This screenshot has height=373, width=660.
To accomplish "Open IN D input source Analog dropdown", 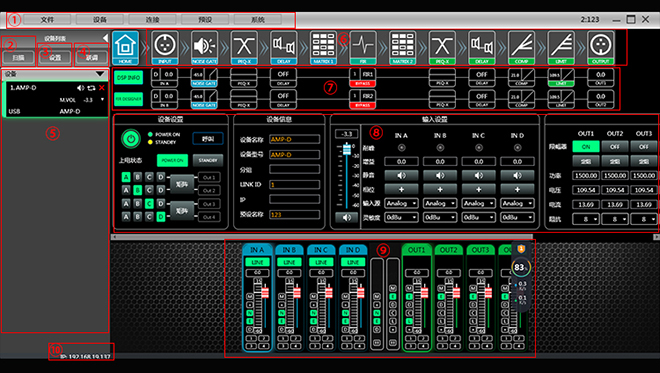I will (517, 203).
